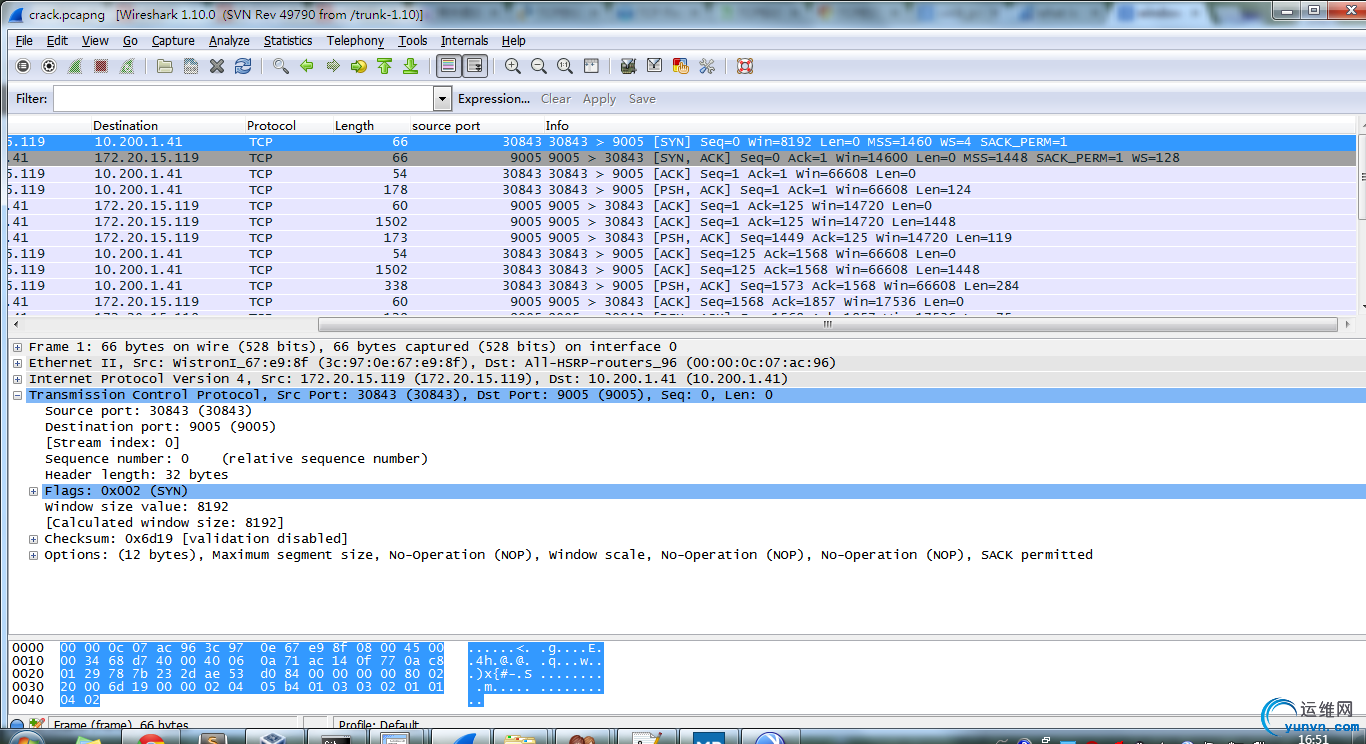Click the Expression... button

[x=494, y=99]
